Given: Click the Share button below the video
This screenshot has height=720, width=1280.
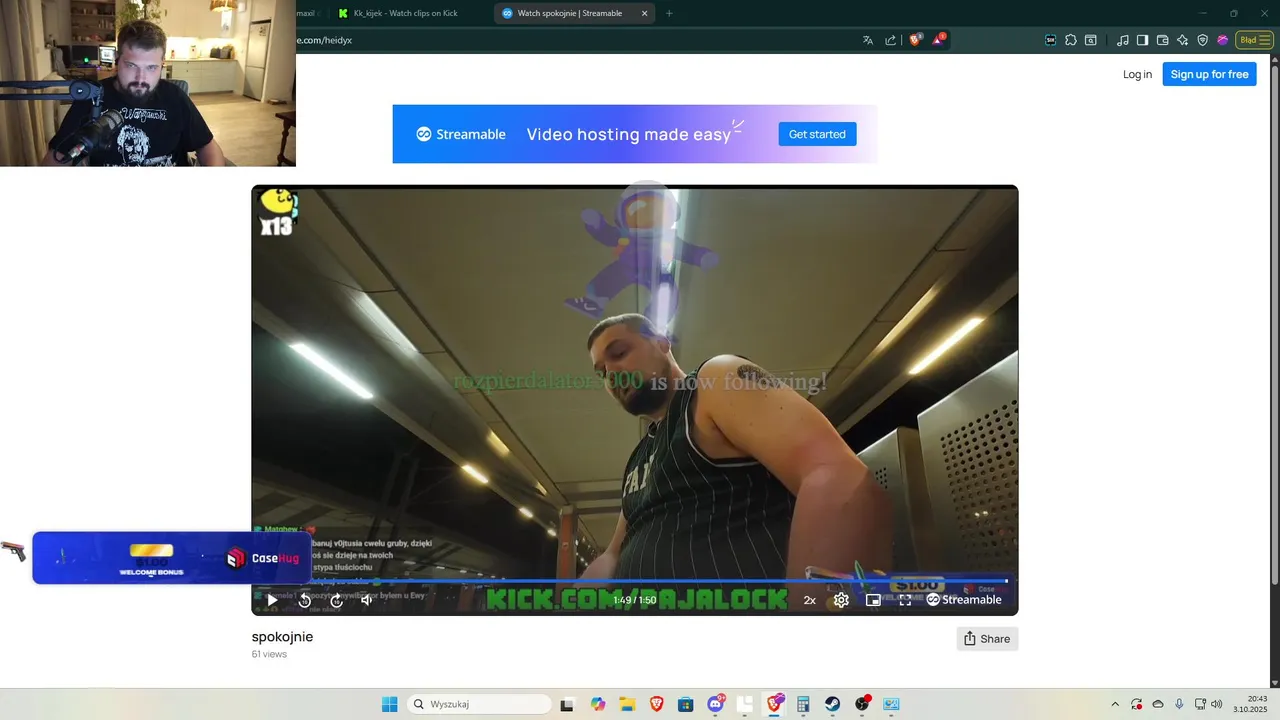Looking at the screenshot, I should pos(987,639).
